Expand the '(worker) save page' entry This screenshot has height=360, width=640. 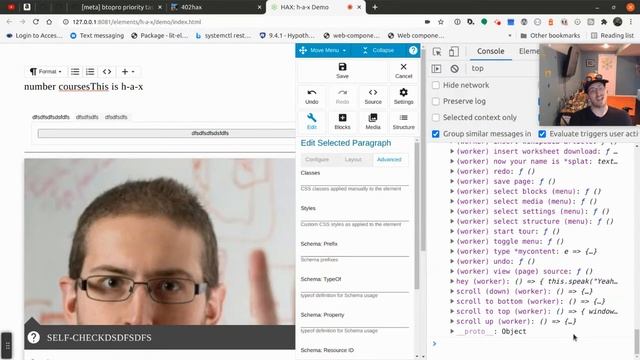click(x=452, y=181)
